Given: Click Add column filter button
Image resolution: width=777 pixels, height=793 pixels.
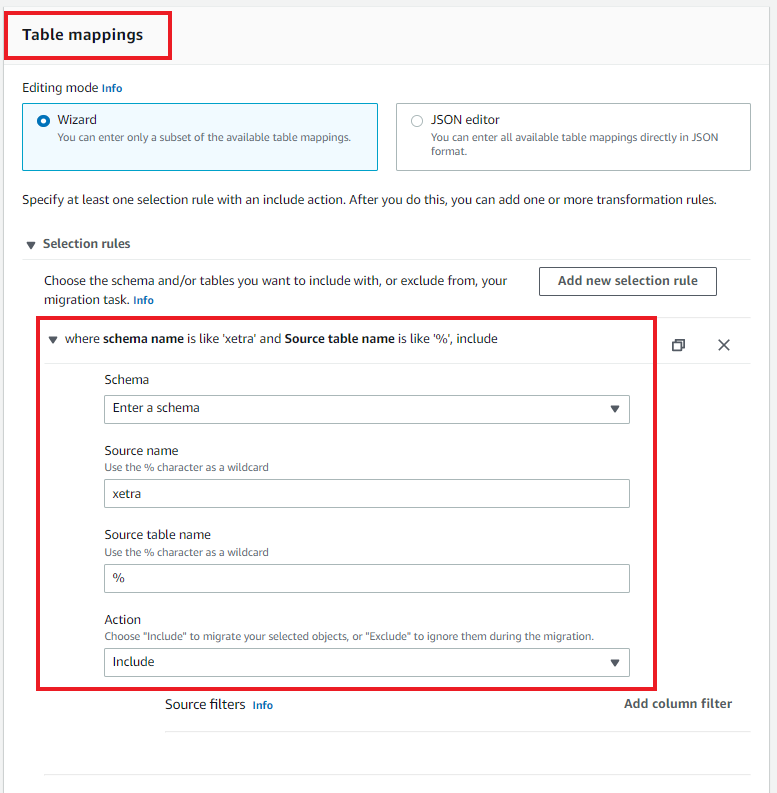Looking at the screenshot, I should pyautogui.click(x=677, y=704).
